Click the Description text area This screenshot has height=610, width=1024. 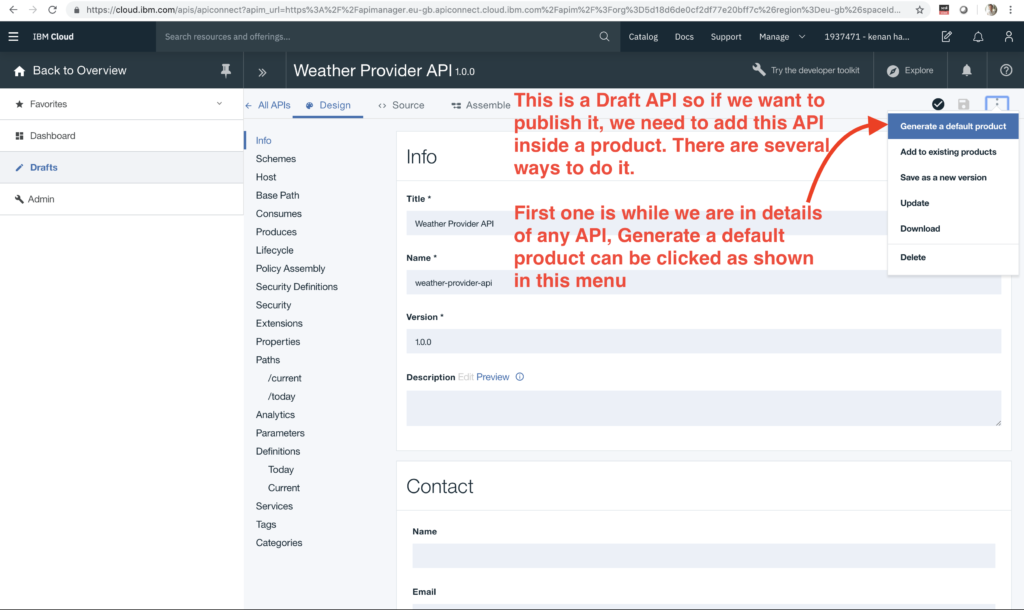click(703, 408)
